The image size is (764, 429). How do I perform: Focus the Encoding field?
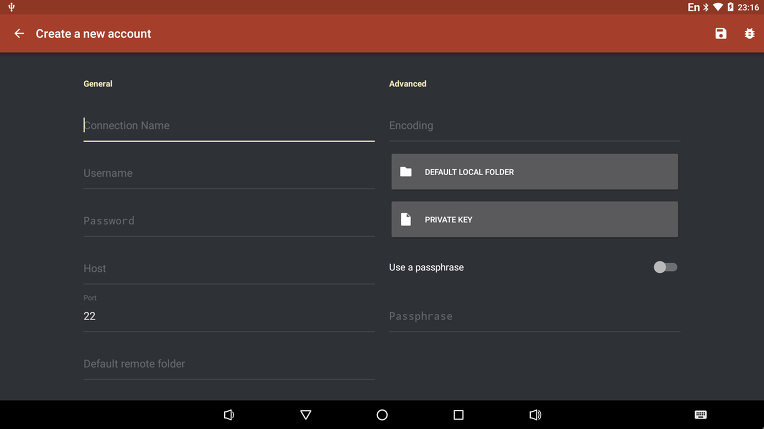tap(533, 126)
